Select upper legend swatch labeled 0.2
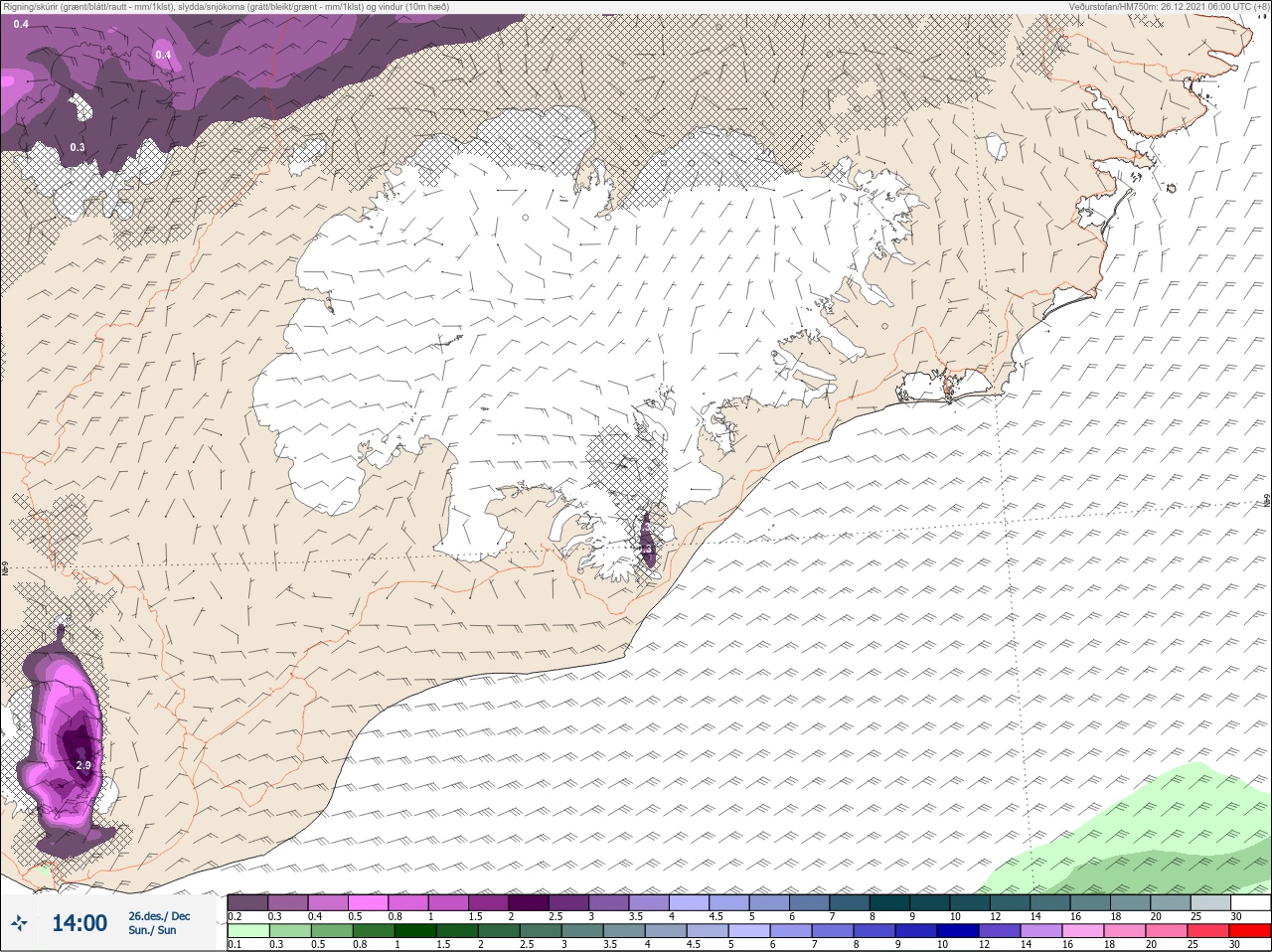Image resolution: width=1272 pixels, height=952 pixels. [x=247, y=902]
